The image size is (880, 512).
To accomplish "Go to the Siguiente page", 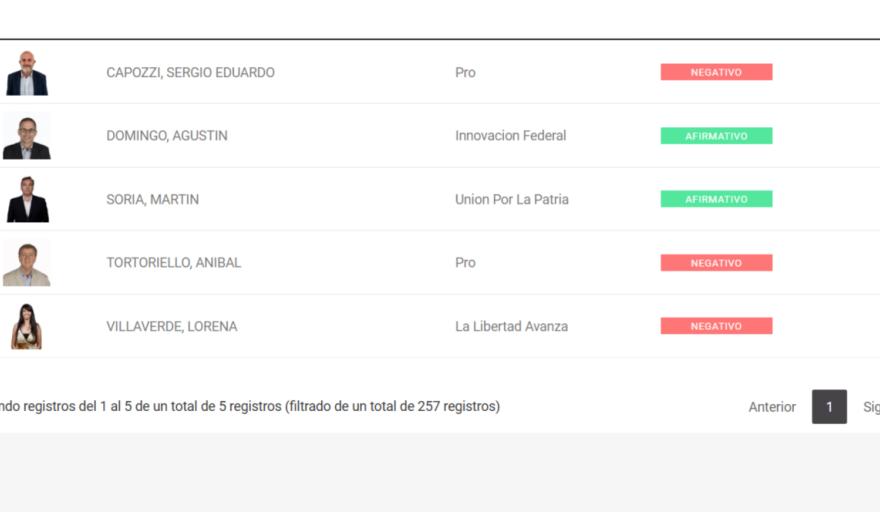I will click(x=871, y=407).
